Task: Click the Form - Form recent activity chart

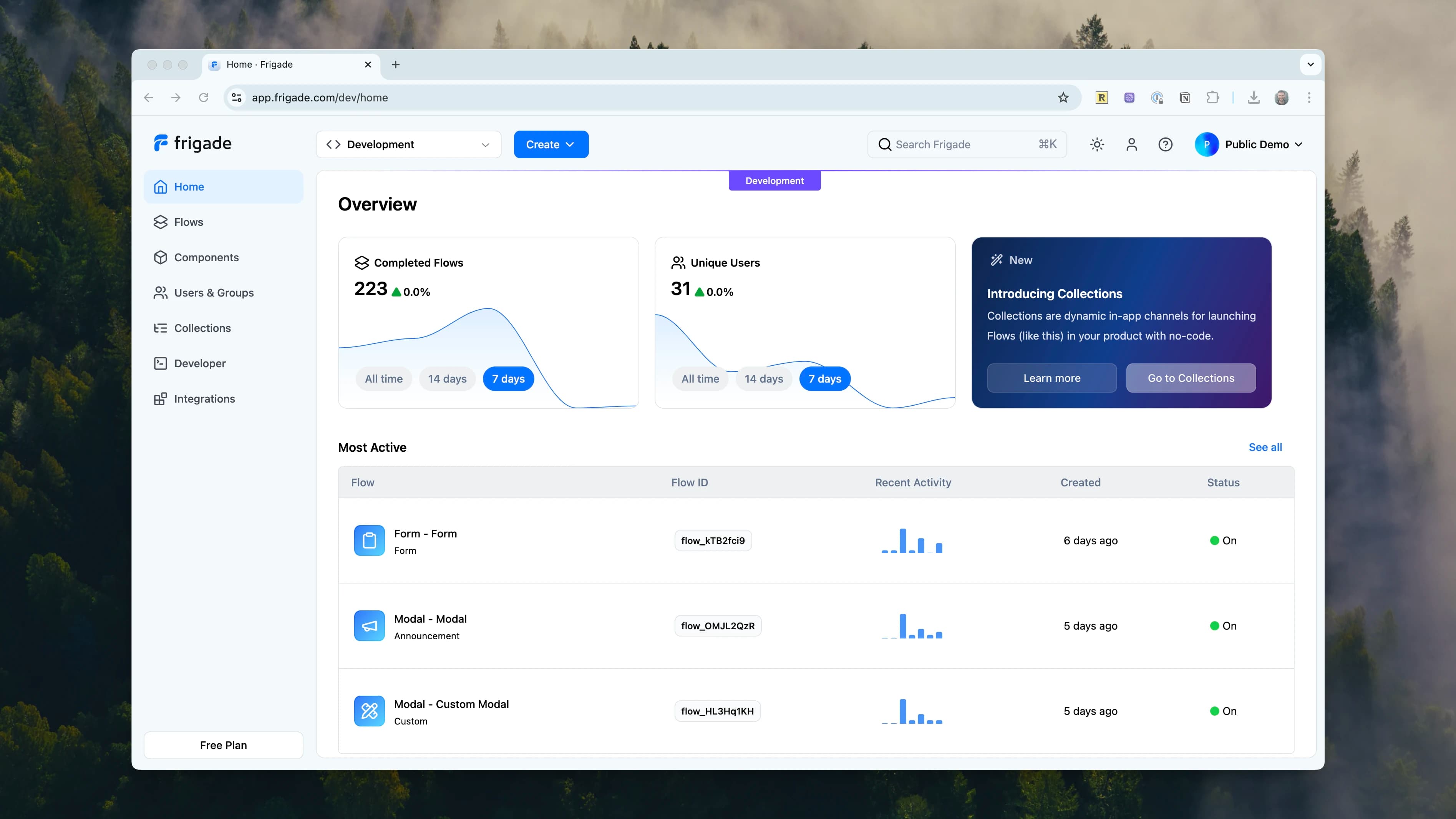Action: (912, 540)
